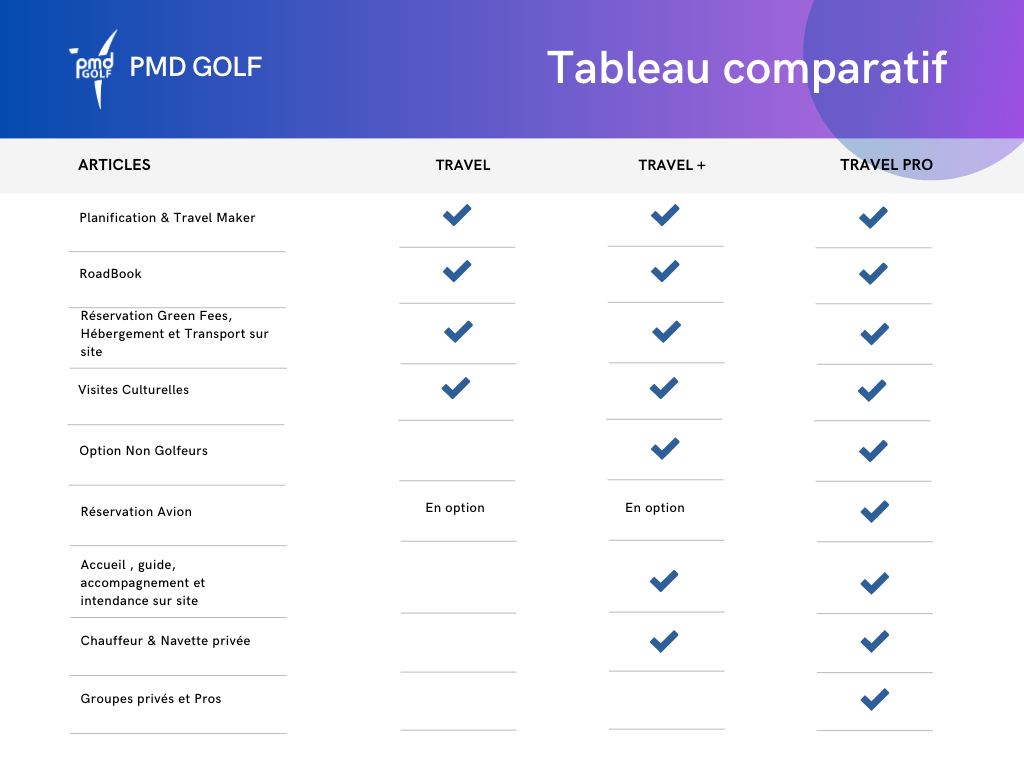Click 'En option' under the Travel column
Screen dimensions: 1024x768
pos(455,508)
